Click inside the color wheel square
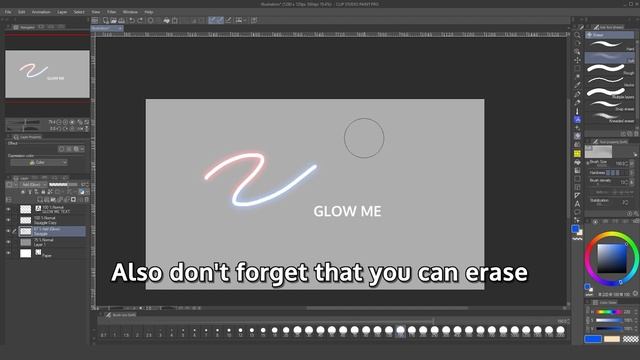Image resolution: width=640 pixels, height=360 pixels. (611, 258)
